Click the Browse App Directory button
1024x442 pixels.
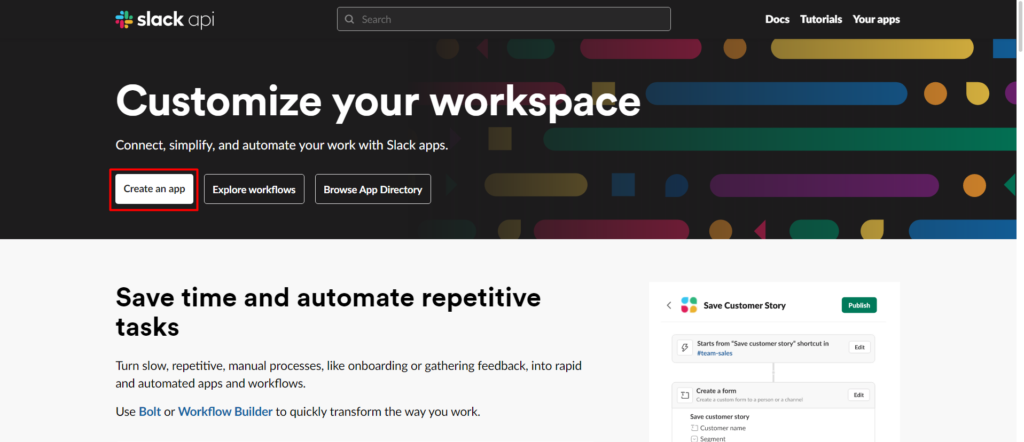click(373, 189)
